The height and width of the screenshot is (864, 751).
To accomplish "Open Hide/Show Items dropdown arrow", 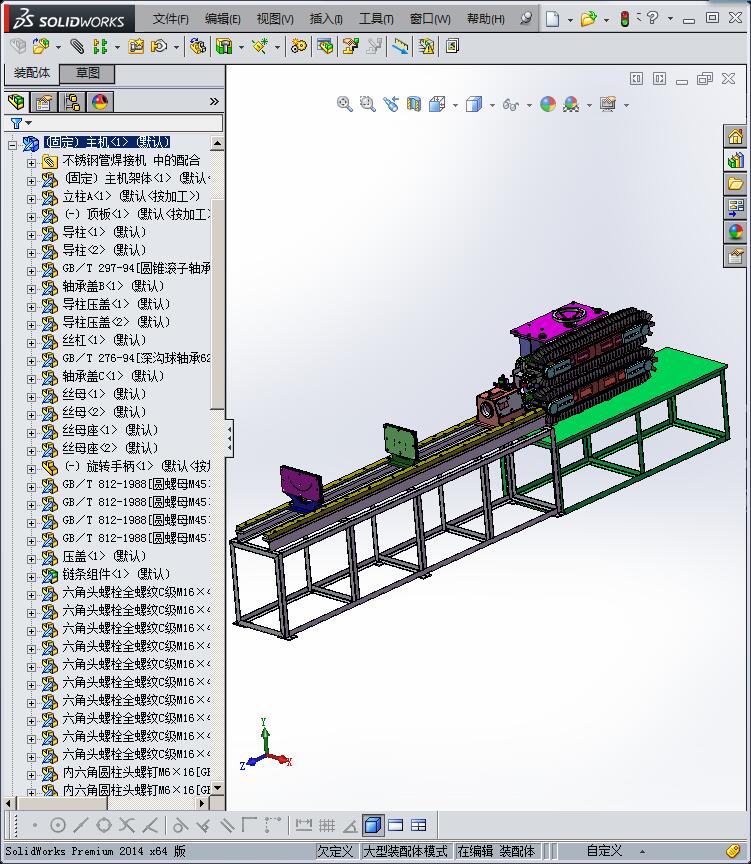I will [x=529, y=105].
